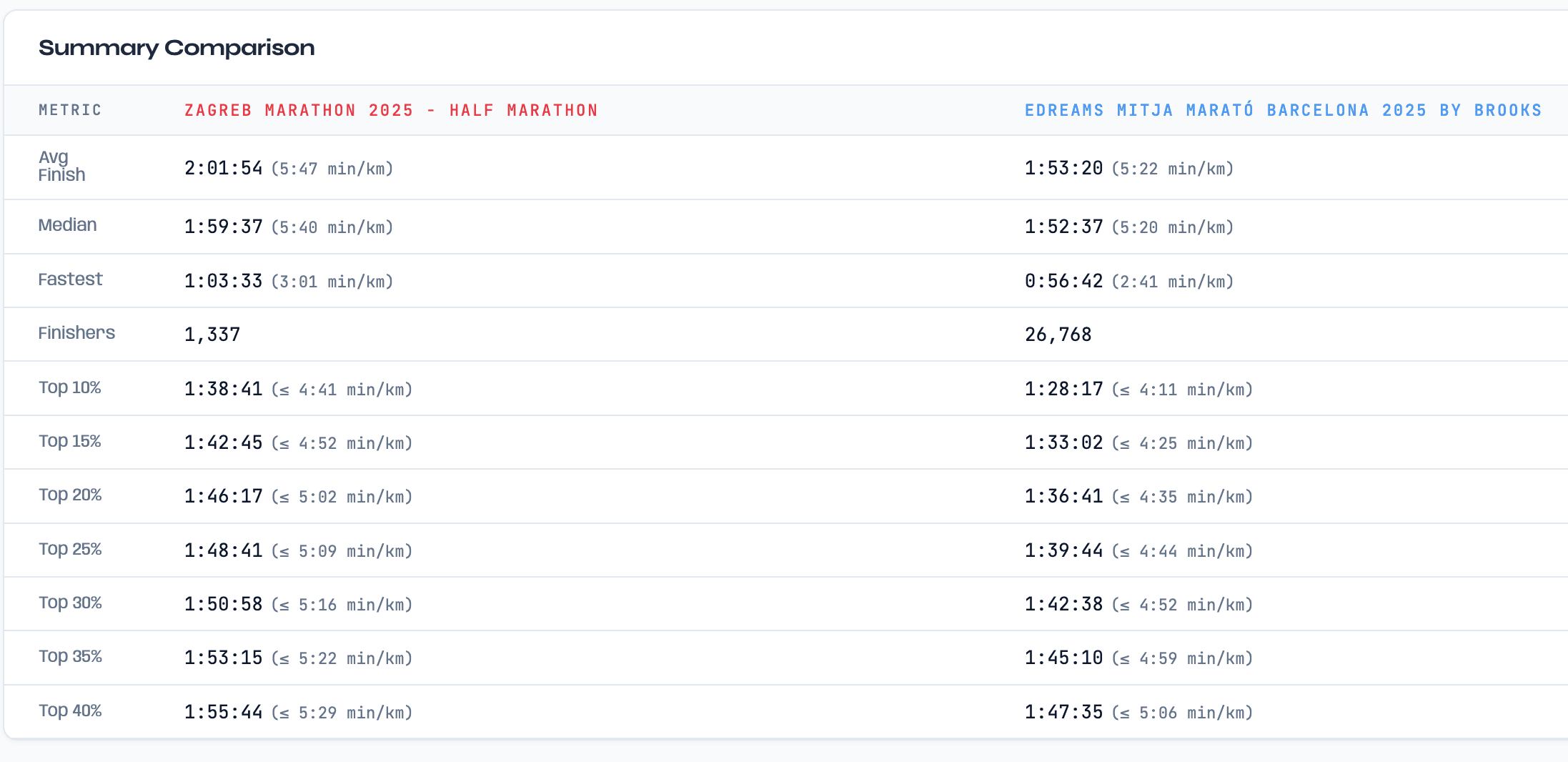1568x762 pixels.
Task: Click Zagreb top 15% time 1:42:45
Action: 224,442
